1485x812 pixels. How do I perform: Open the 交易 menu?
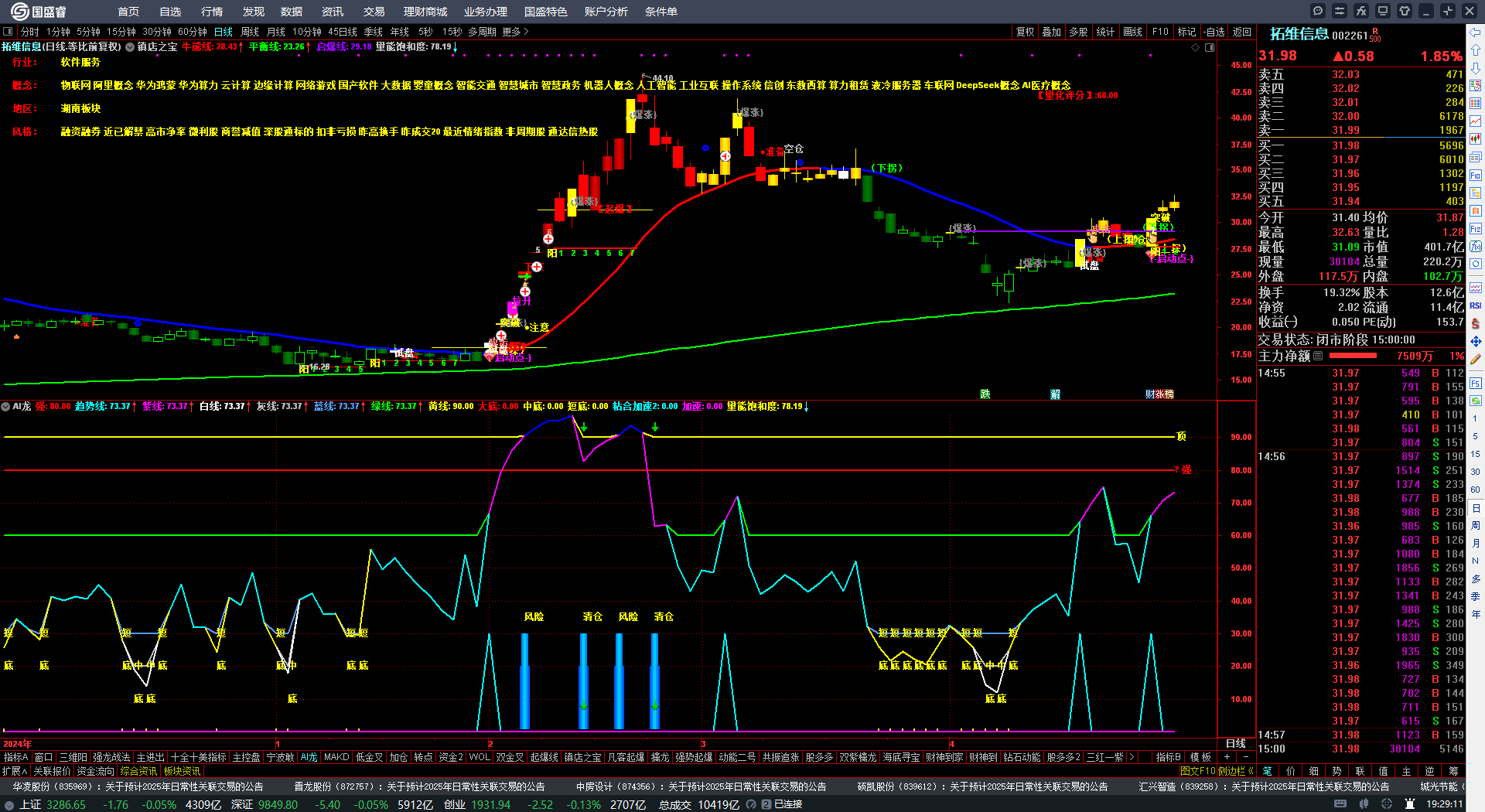pyautogui.click(x=374, y=12)
